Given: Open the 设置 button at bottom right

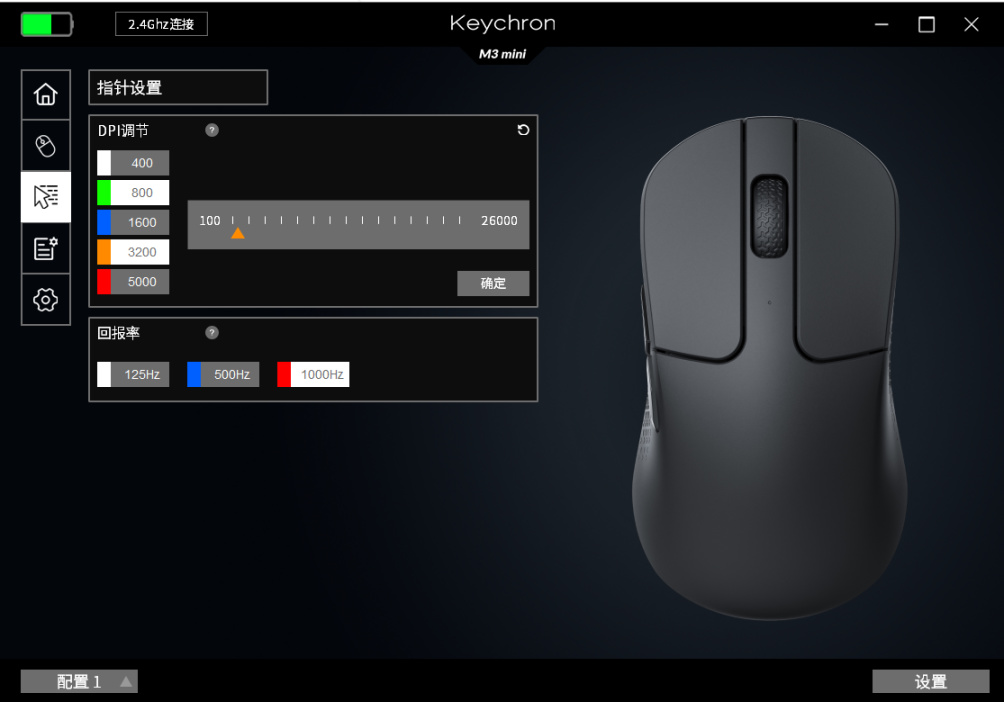Looking at the screenshot, I should tap(930, 681).
